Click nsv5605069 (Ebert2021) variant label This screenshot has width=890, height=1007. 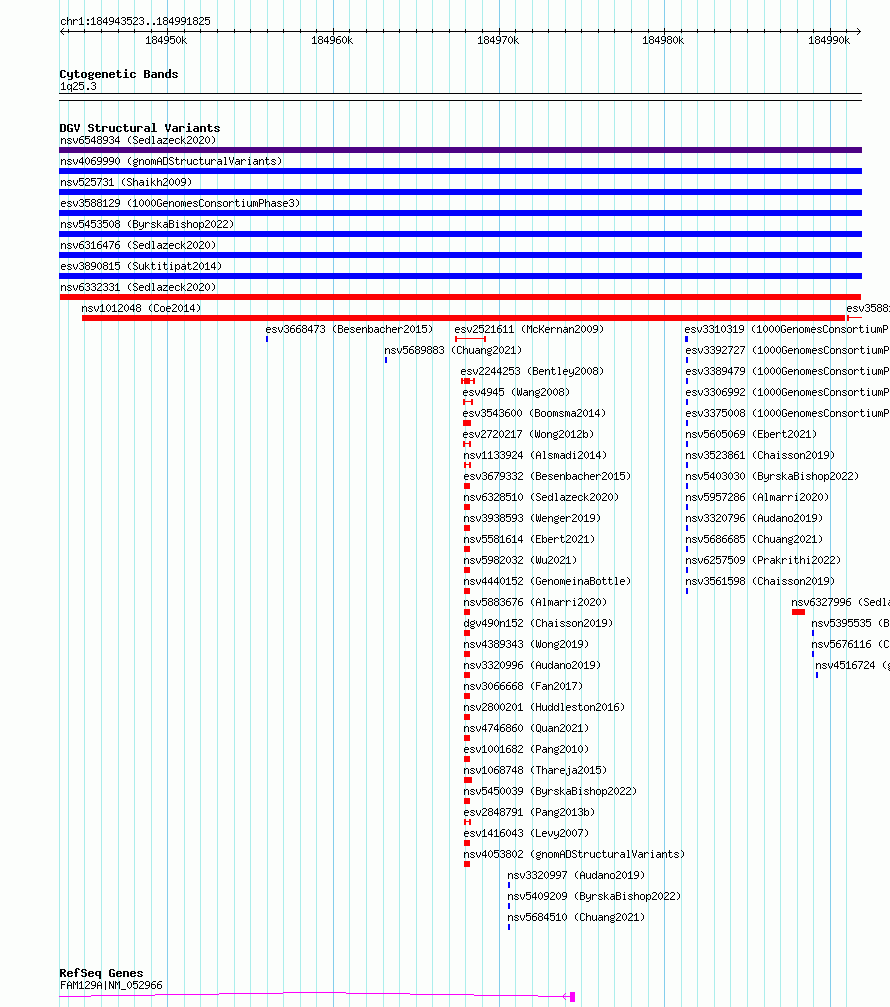pos(751,434)
